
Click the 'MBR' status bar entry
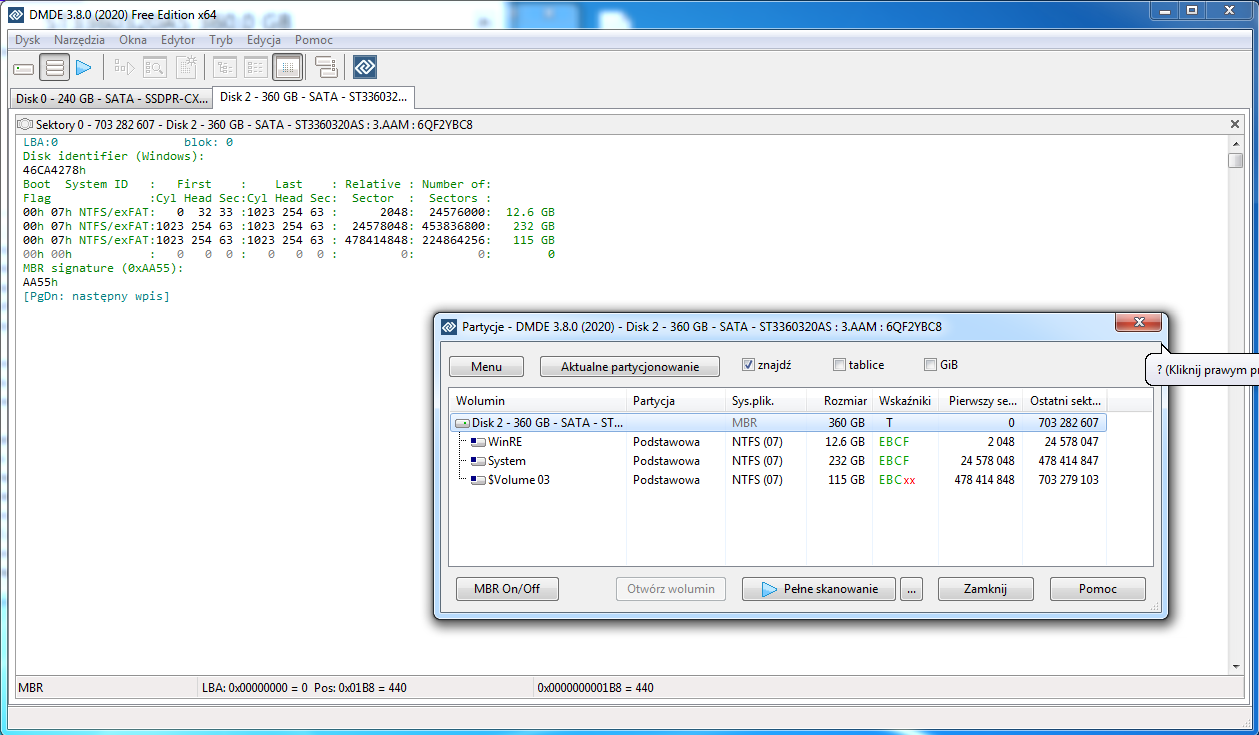pos(32,688)
